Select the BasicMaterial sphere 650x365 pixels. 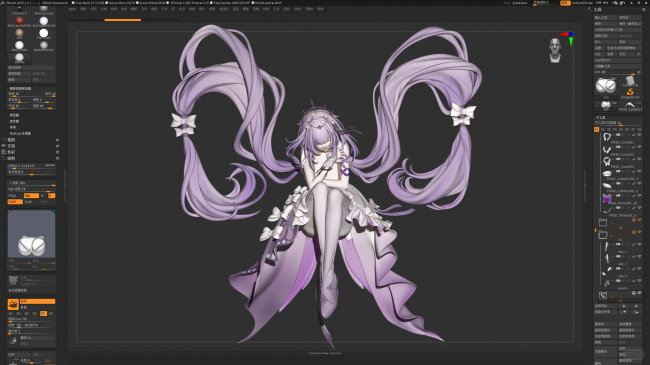point(44,45)
